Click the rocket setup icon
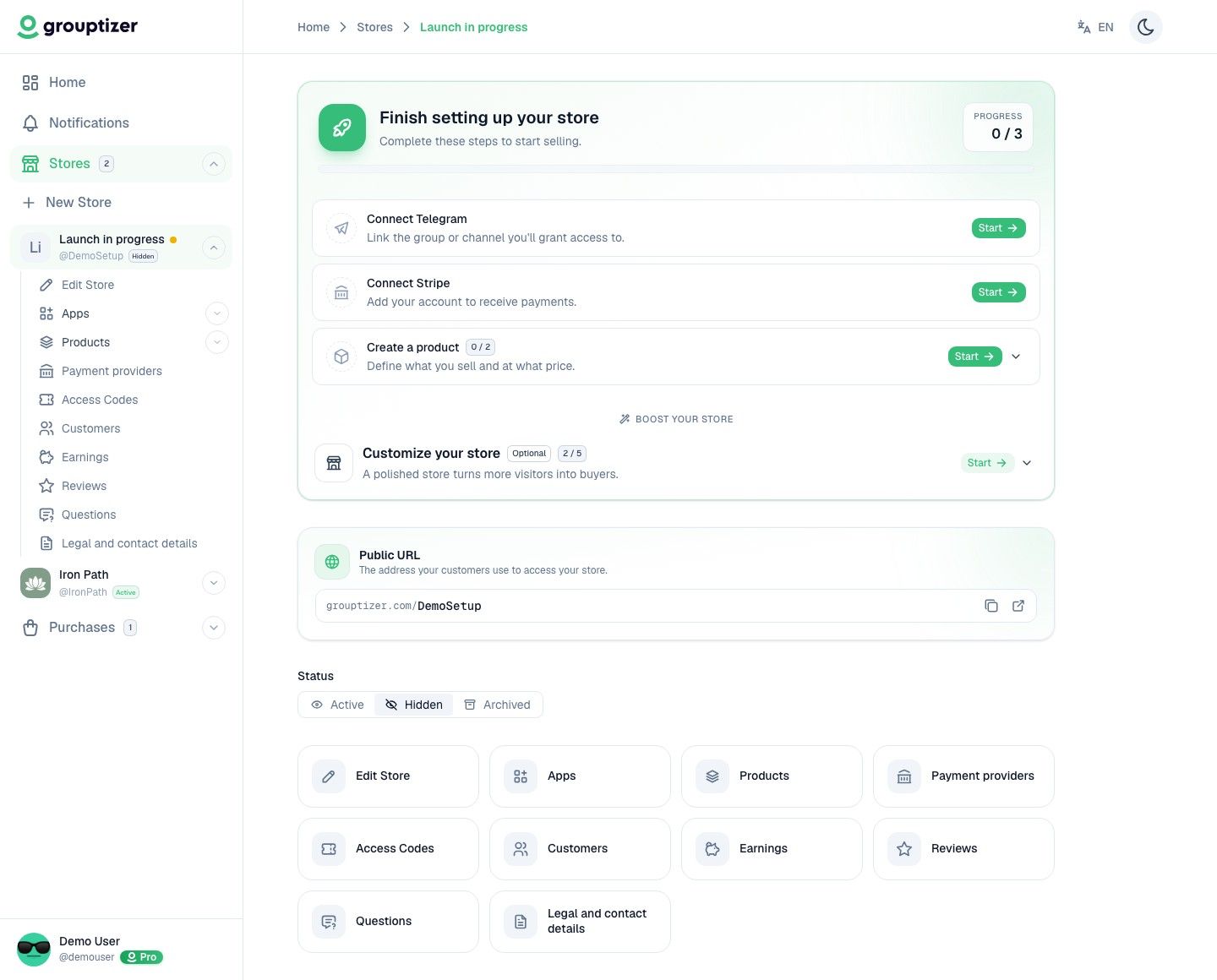The image size is (1217, 980). click(342, 128)
